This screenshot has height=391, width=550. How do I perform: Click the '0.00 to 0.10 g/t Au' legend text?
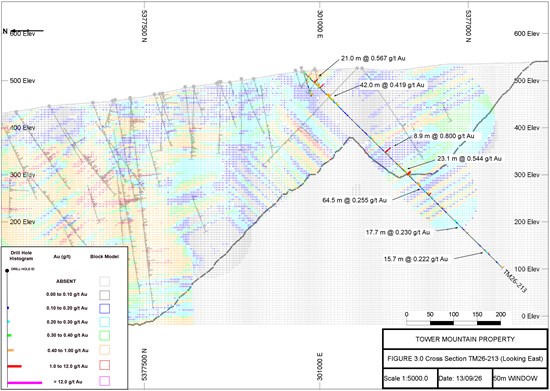67,295
